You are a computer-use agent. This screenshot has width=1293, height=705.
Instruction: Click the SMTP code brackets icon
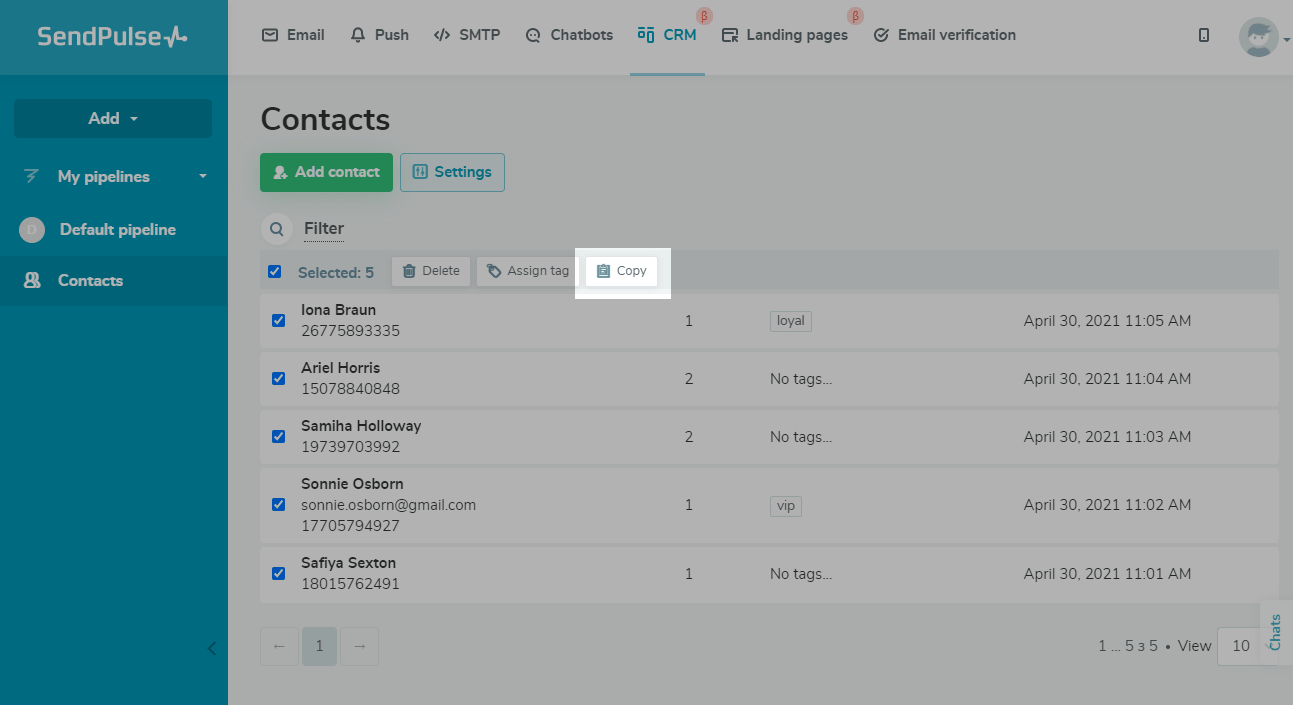[x=442, y=35]
